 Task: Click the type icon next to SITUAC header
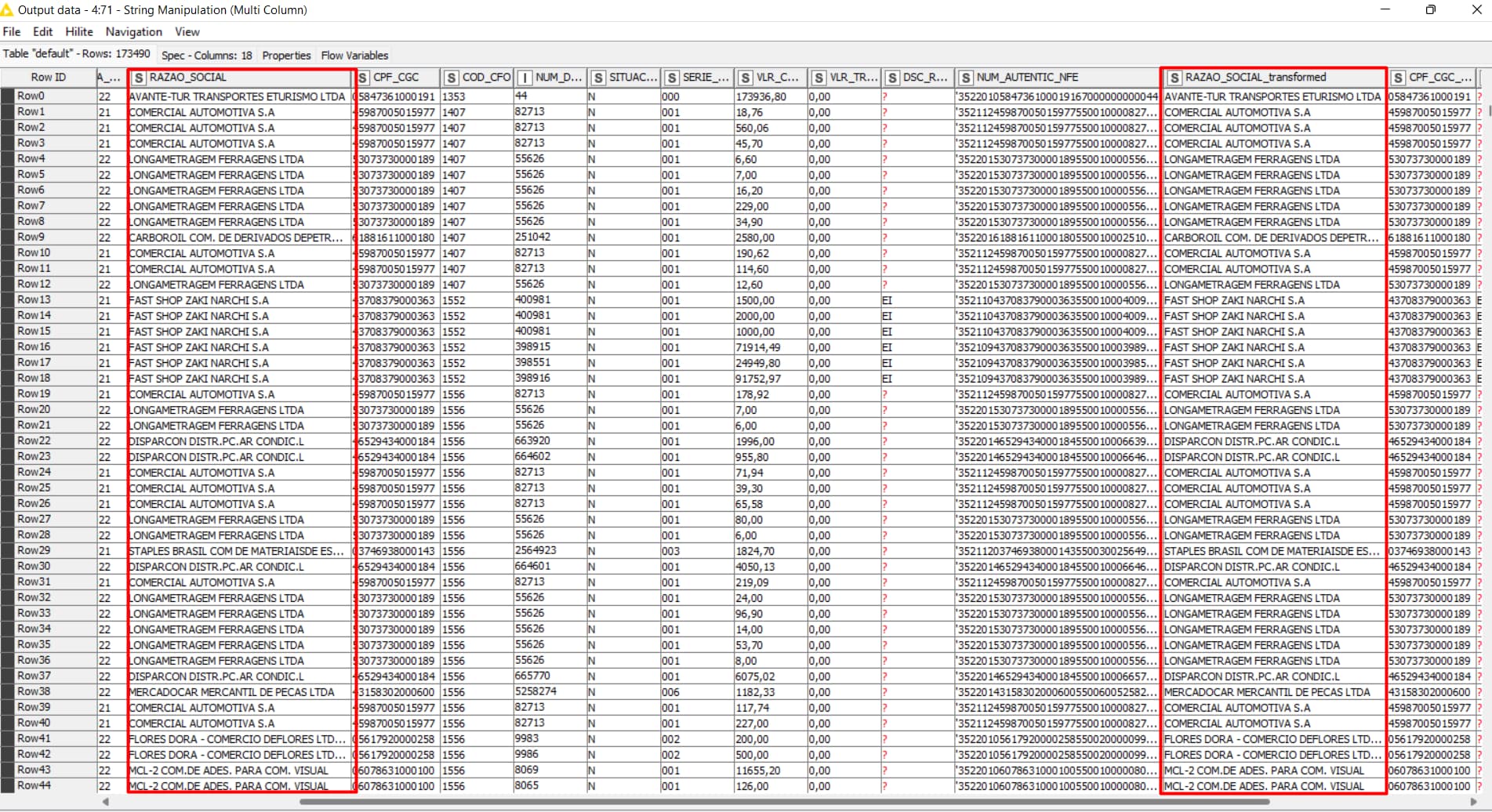pyautogui.click(x=598, y=78)
